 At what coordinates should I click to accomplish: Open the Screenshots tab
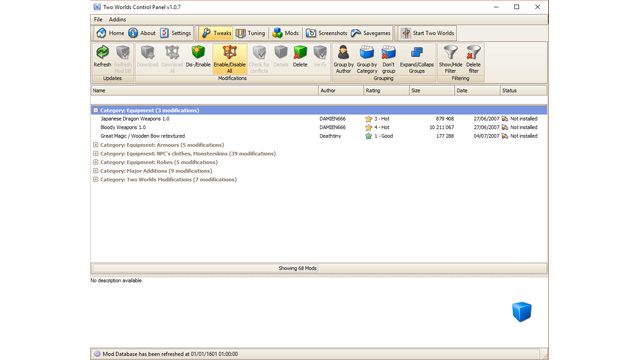point(326,33)
